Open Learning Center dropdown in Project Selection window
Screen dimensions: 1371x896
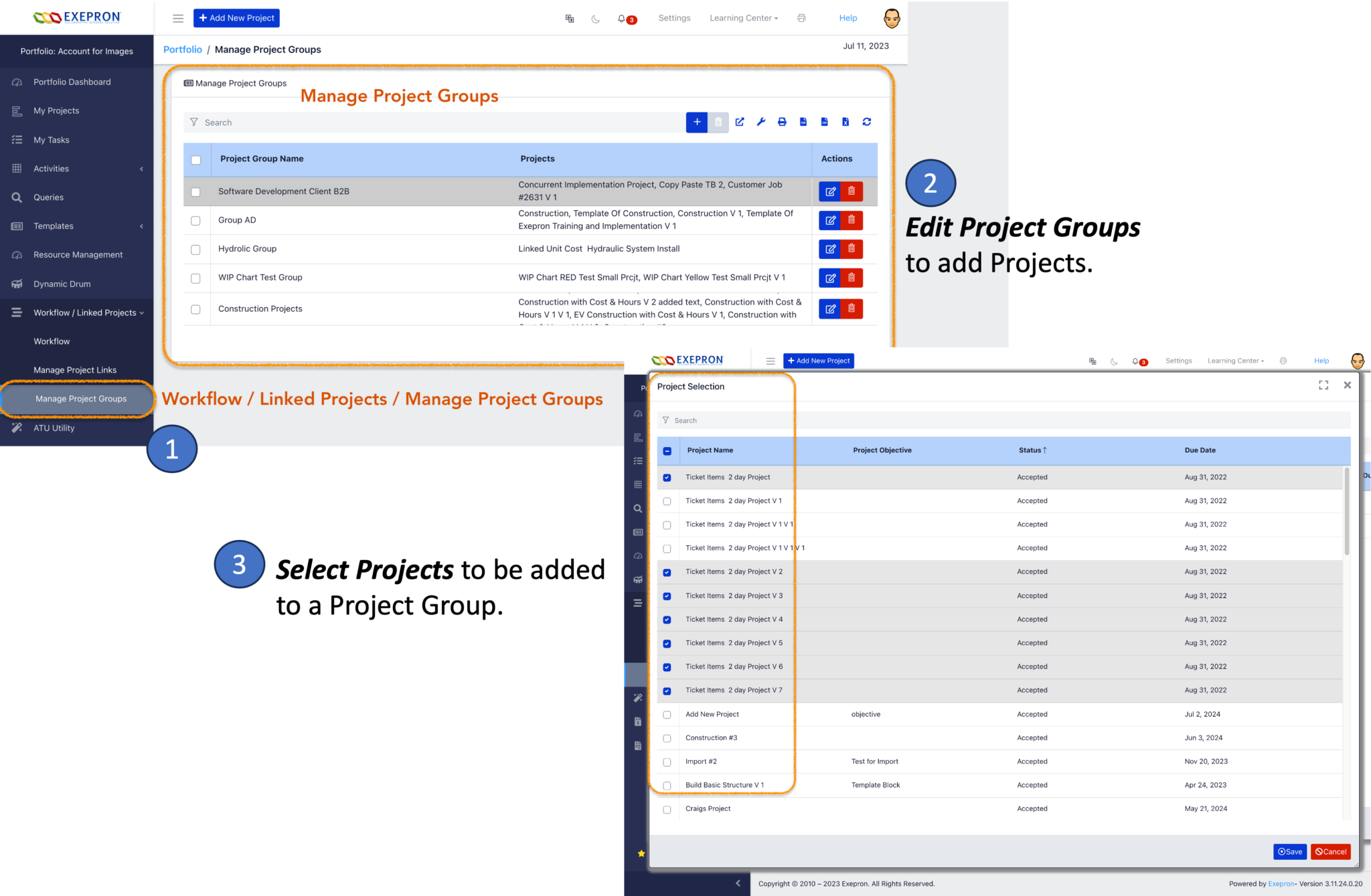(x=1236, y=361)
